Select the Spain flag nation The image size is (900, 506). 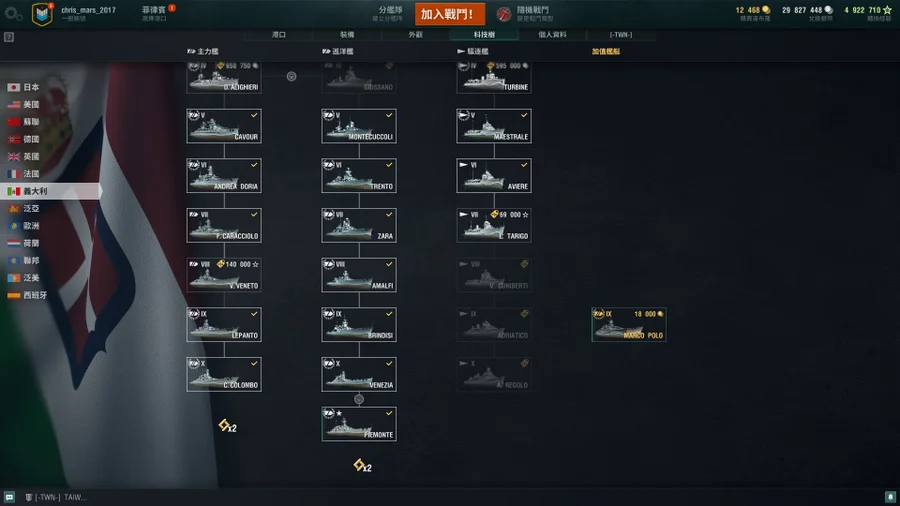click(x=26, y=295)
